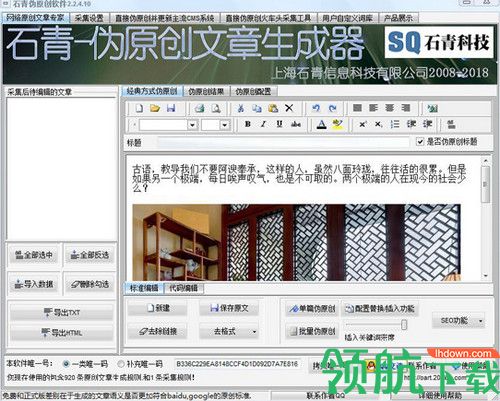Click the font color A icon
Viewport: 500px width, 401px height.
point(321,124)
